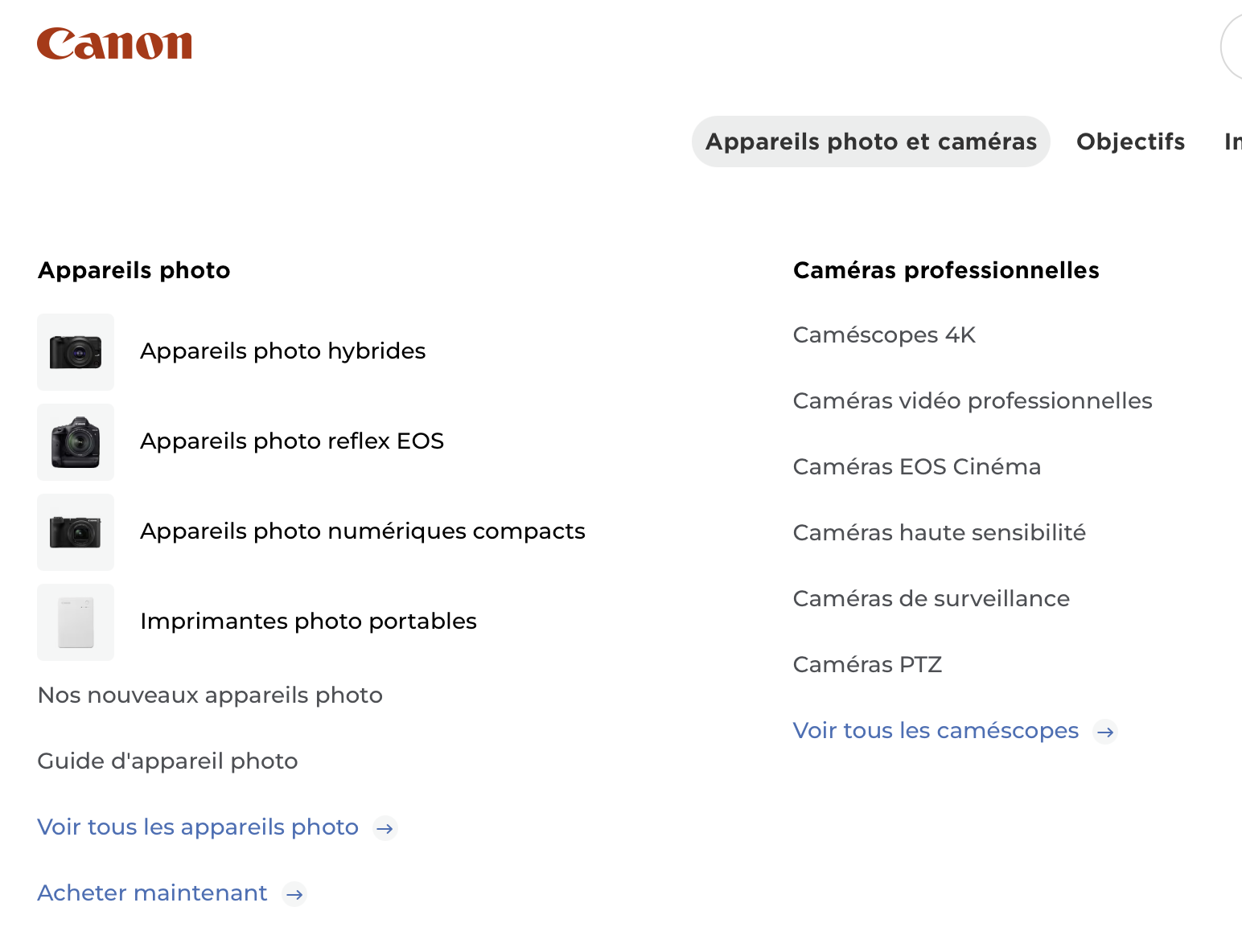Select Appareils photo numériques compacts
This screenshot has width=1242, height=952.
point(362,531)
